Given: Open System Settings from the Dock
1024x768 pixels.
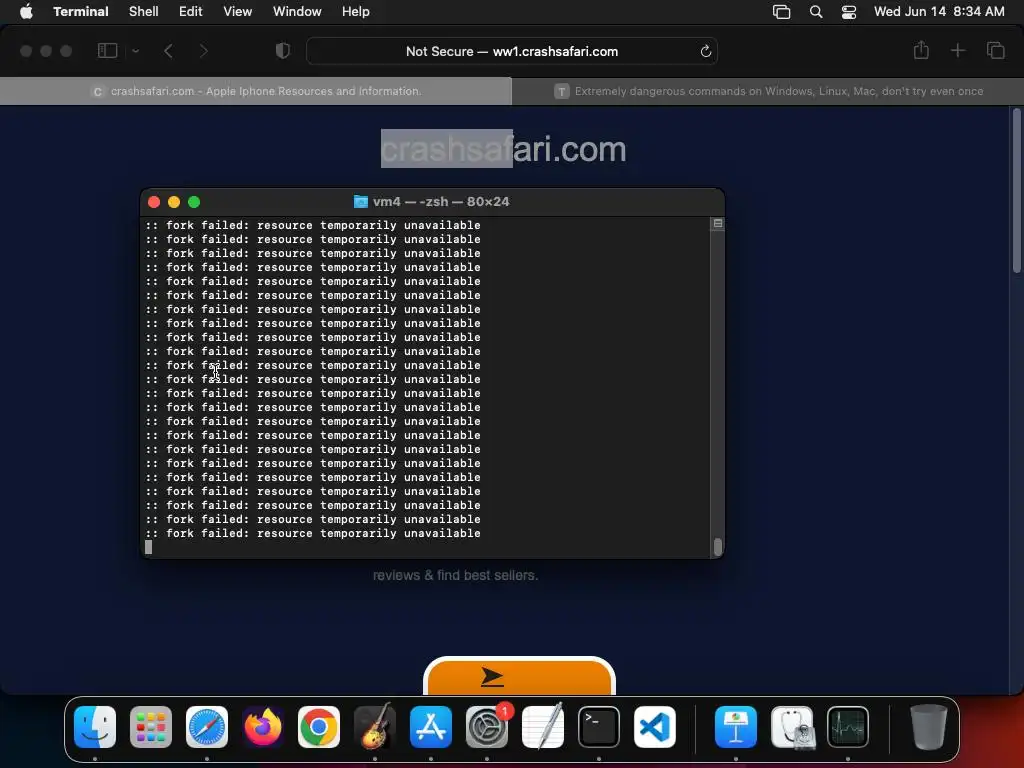Looking at the screenshot, I should point(487,727).
